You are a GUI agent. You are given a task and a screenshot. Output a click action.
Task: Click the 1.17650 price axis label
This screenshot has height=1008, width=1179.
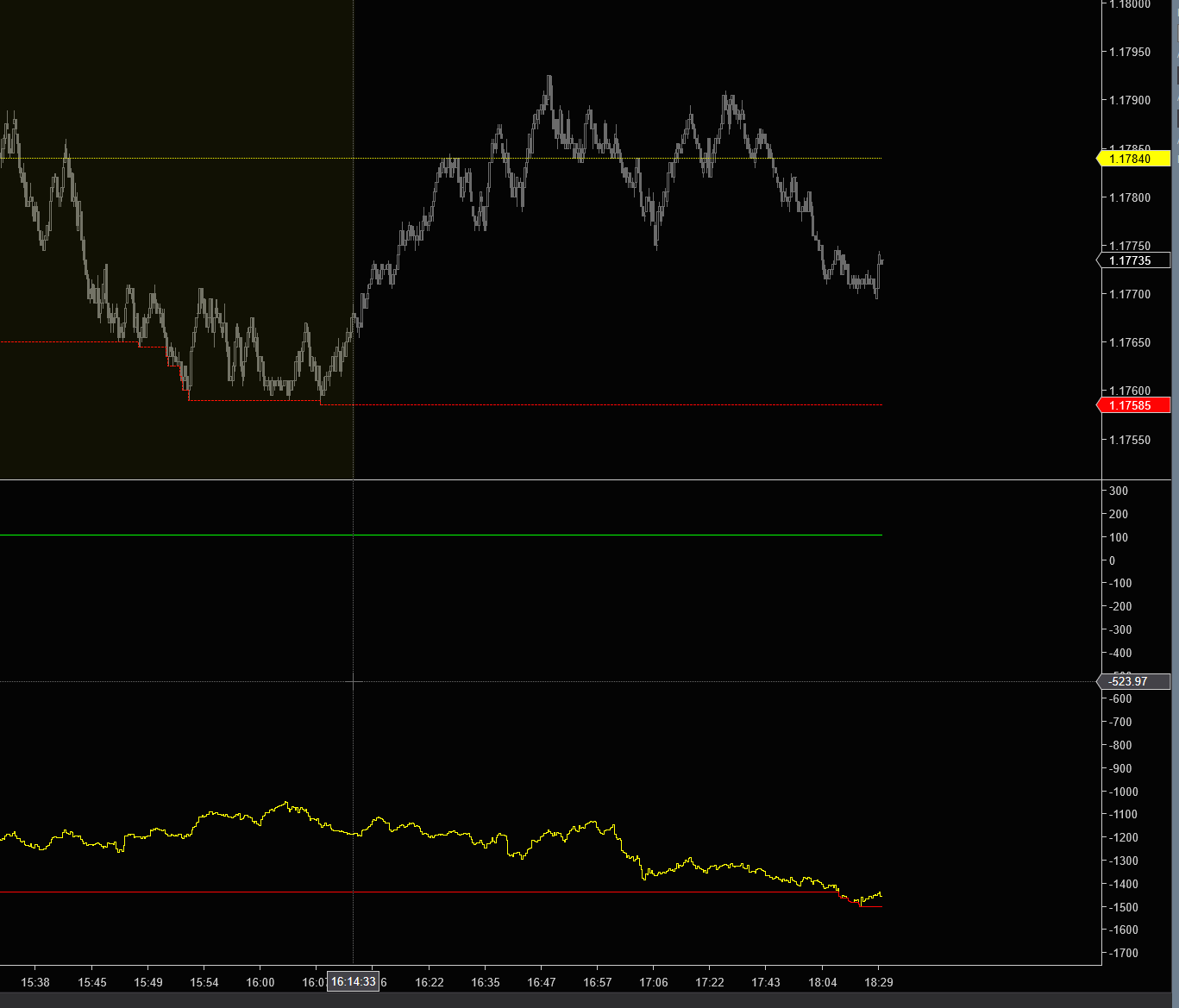tap(1130, 342)
